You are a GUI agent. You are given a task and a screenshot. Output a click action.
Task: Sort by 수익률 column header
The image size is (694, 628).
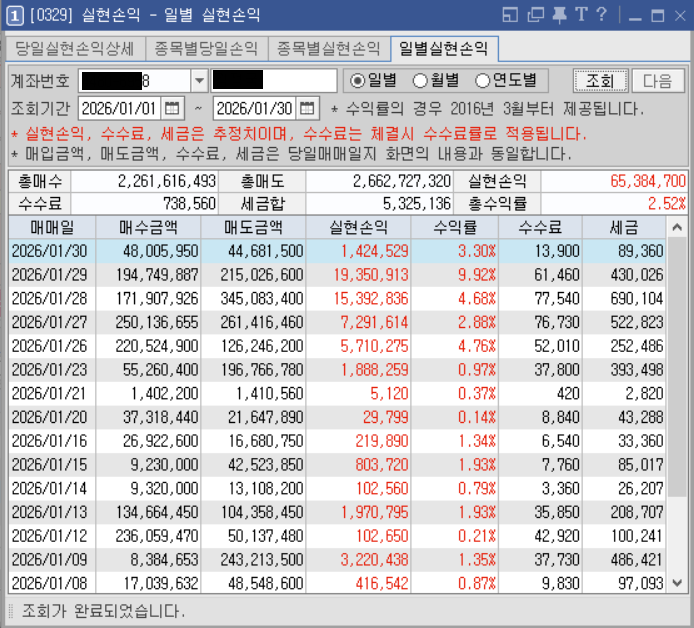[455, 227]
